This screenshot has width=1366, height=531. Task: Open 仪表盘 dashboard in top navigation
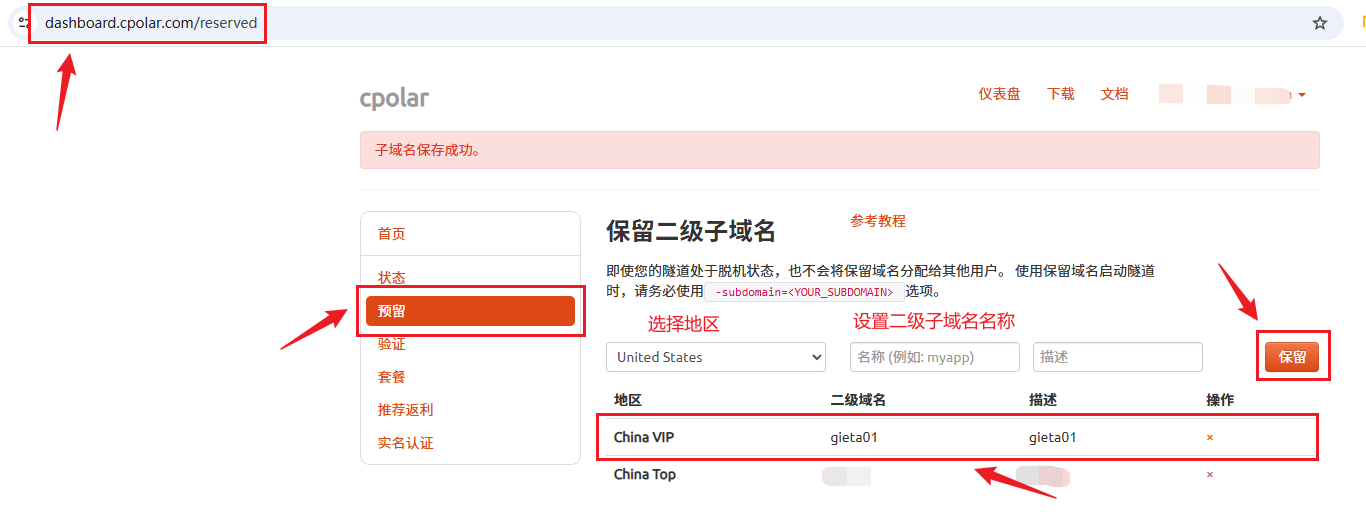[x=999, y=94]
